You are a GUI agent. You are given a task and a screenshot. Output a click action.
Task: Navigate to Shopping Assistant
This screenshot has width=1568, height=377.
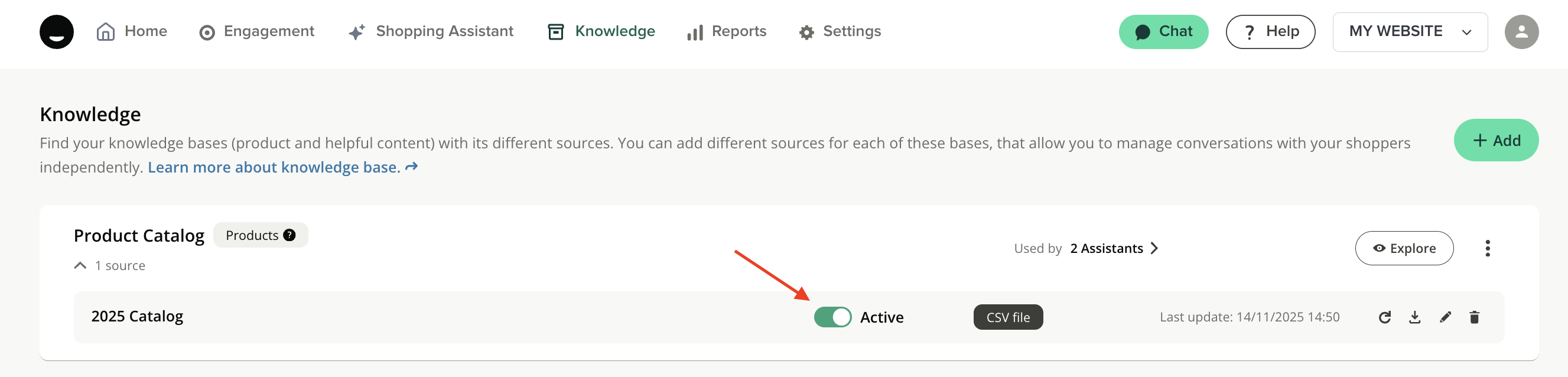click(x=431, y=32)
